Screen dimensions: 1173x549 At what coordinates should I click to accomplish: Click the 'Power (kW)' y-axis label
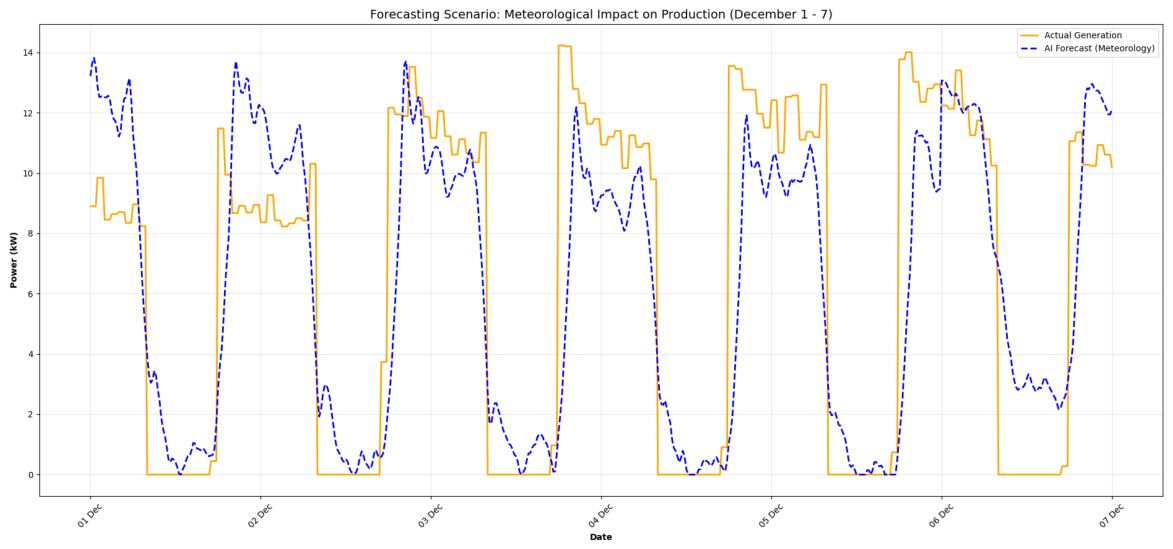14,260
